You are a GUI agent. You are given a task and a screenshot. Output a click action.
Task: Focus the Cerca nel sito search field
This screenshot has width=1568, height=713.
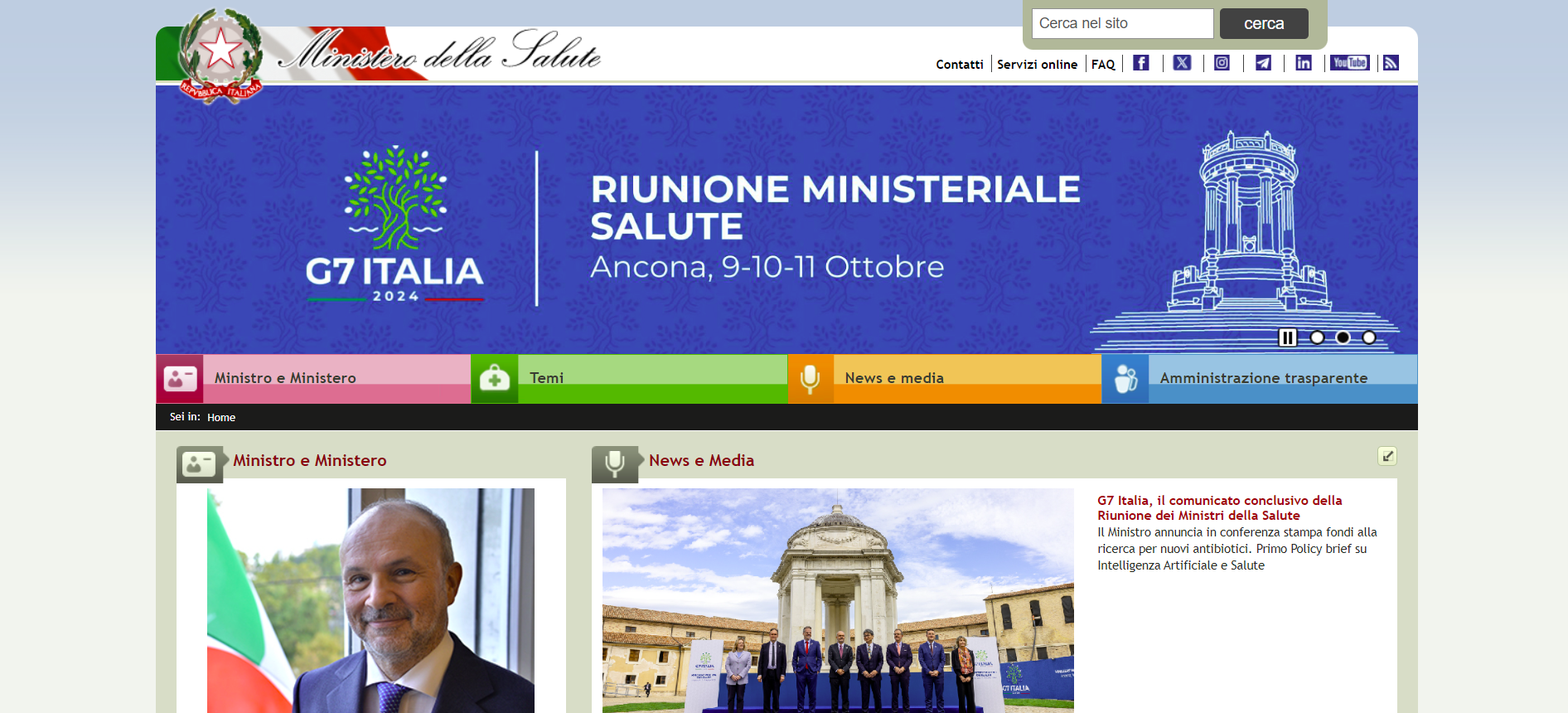coord(1122,23)
